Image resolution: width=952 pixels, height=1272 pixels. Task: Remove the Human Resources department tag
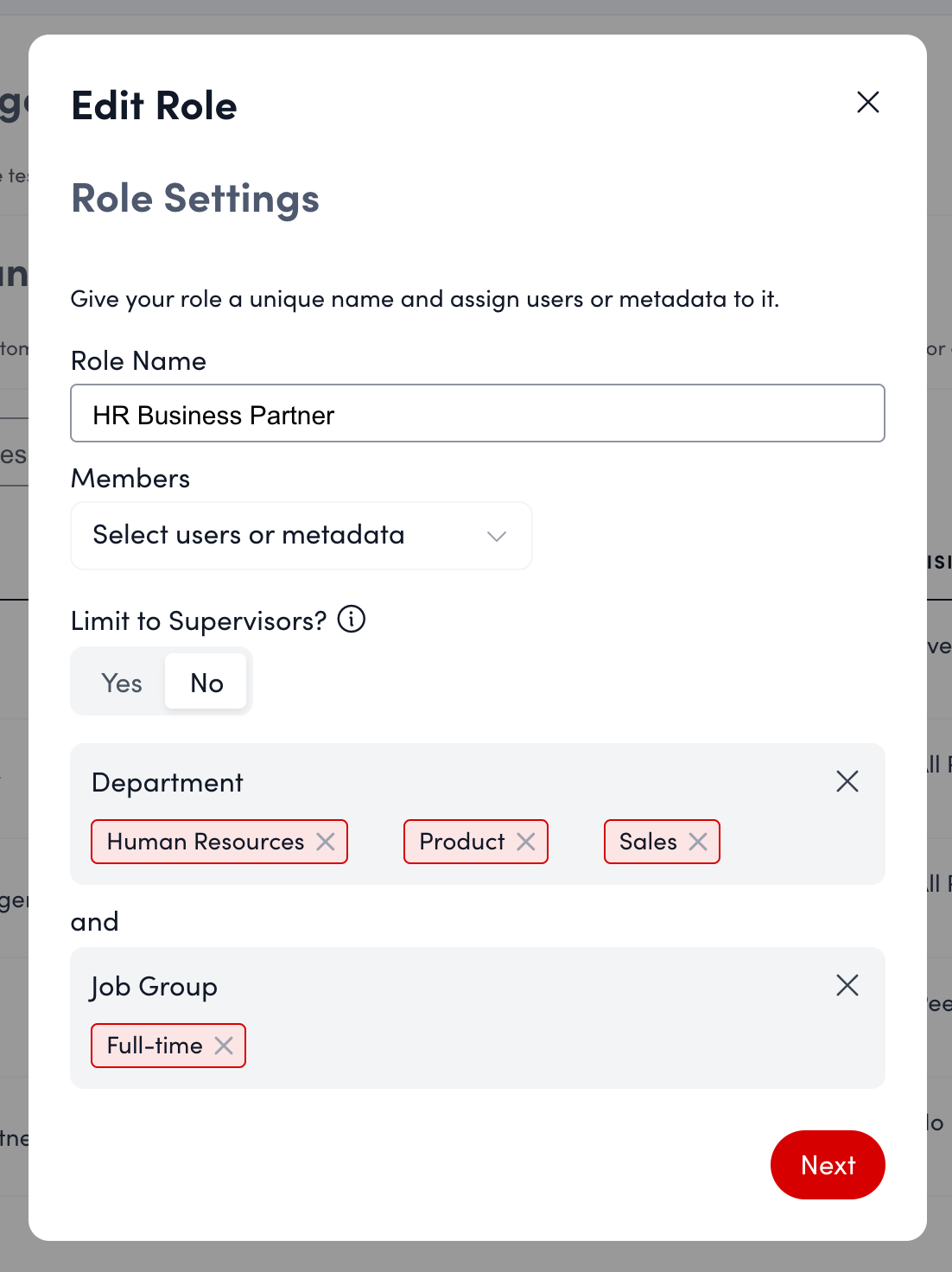(x=326, y=842)
